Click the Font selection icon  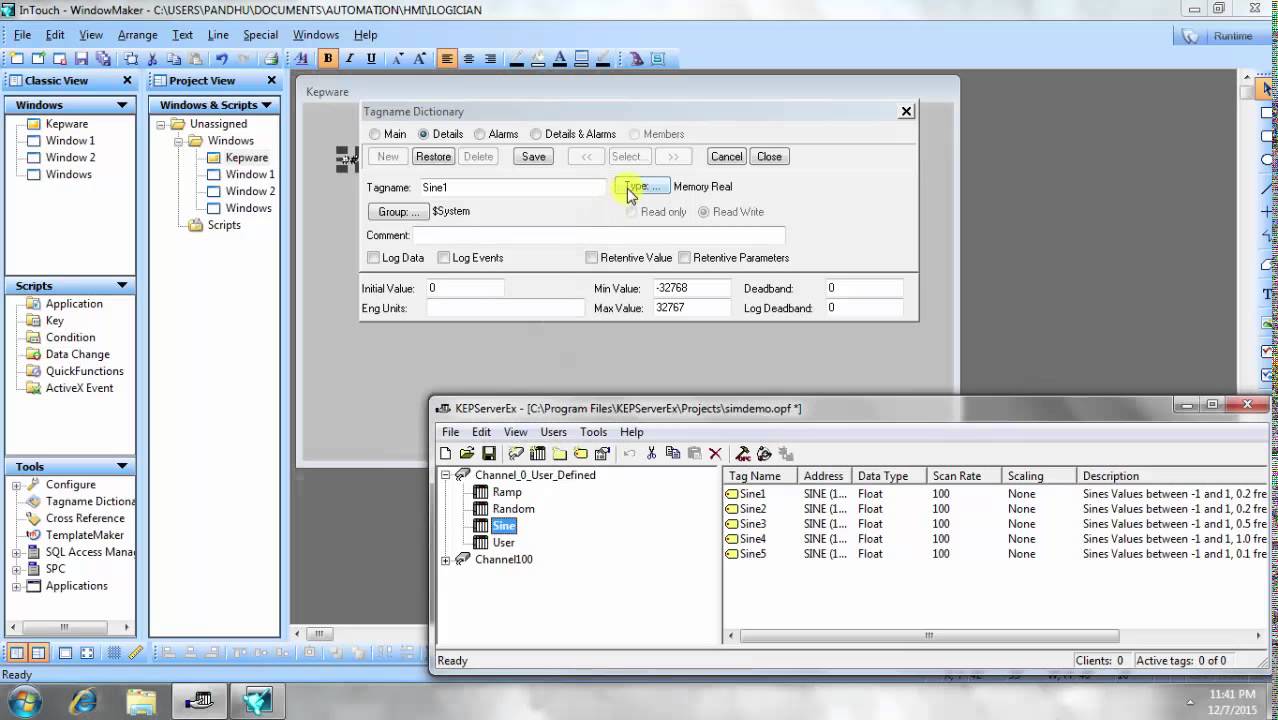[x=302, y=59]
